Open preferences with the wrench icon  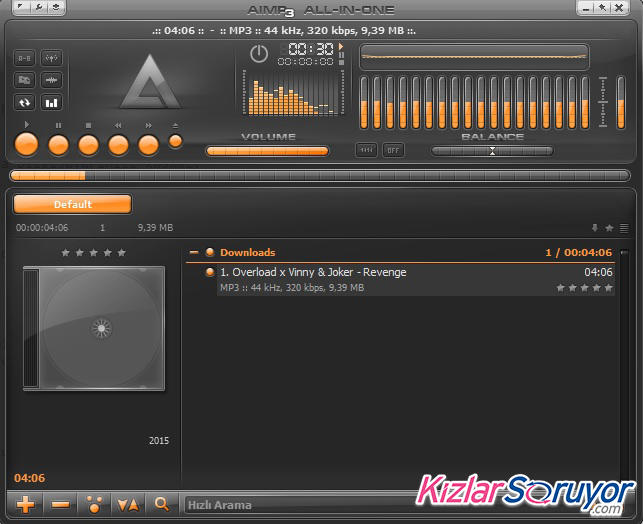39,7
